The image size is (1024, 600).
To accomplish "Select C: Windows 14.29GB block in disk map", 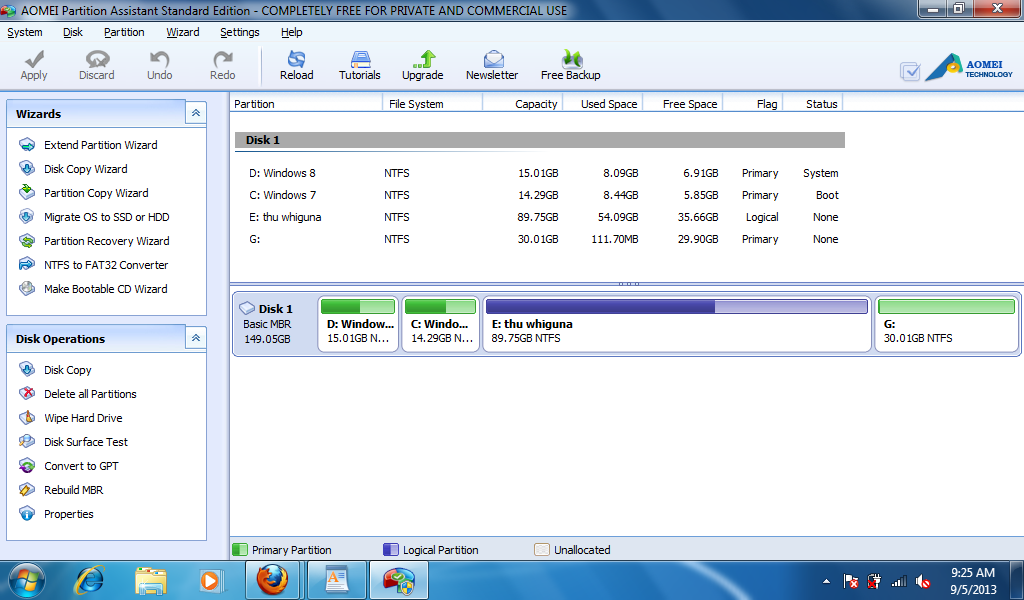I will click(x=441, y=324).
